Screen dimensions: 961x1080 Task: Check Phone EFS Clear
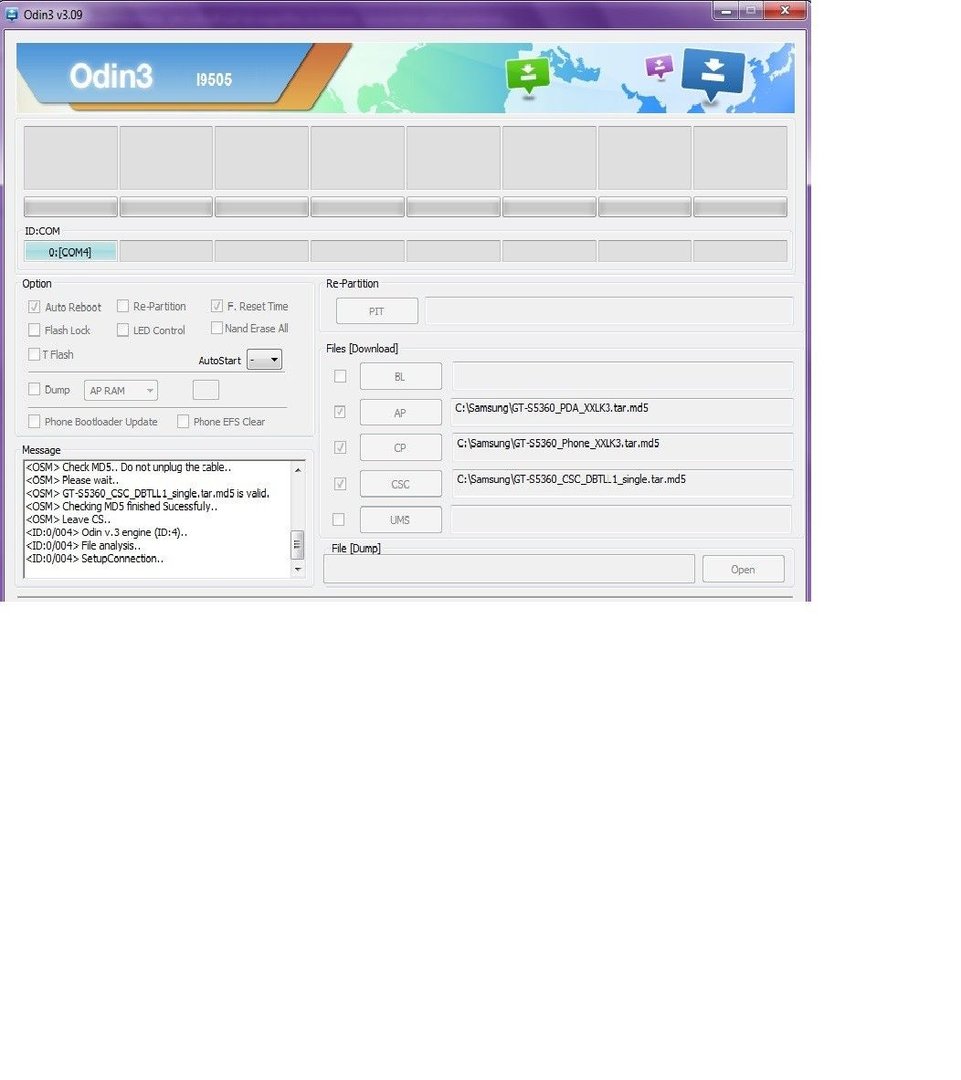[183, 421]
